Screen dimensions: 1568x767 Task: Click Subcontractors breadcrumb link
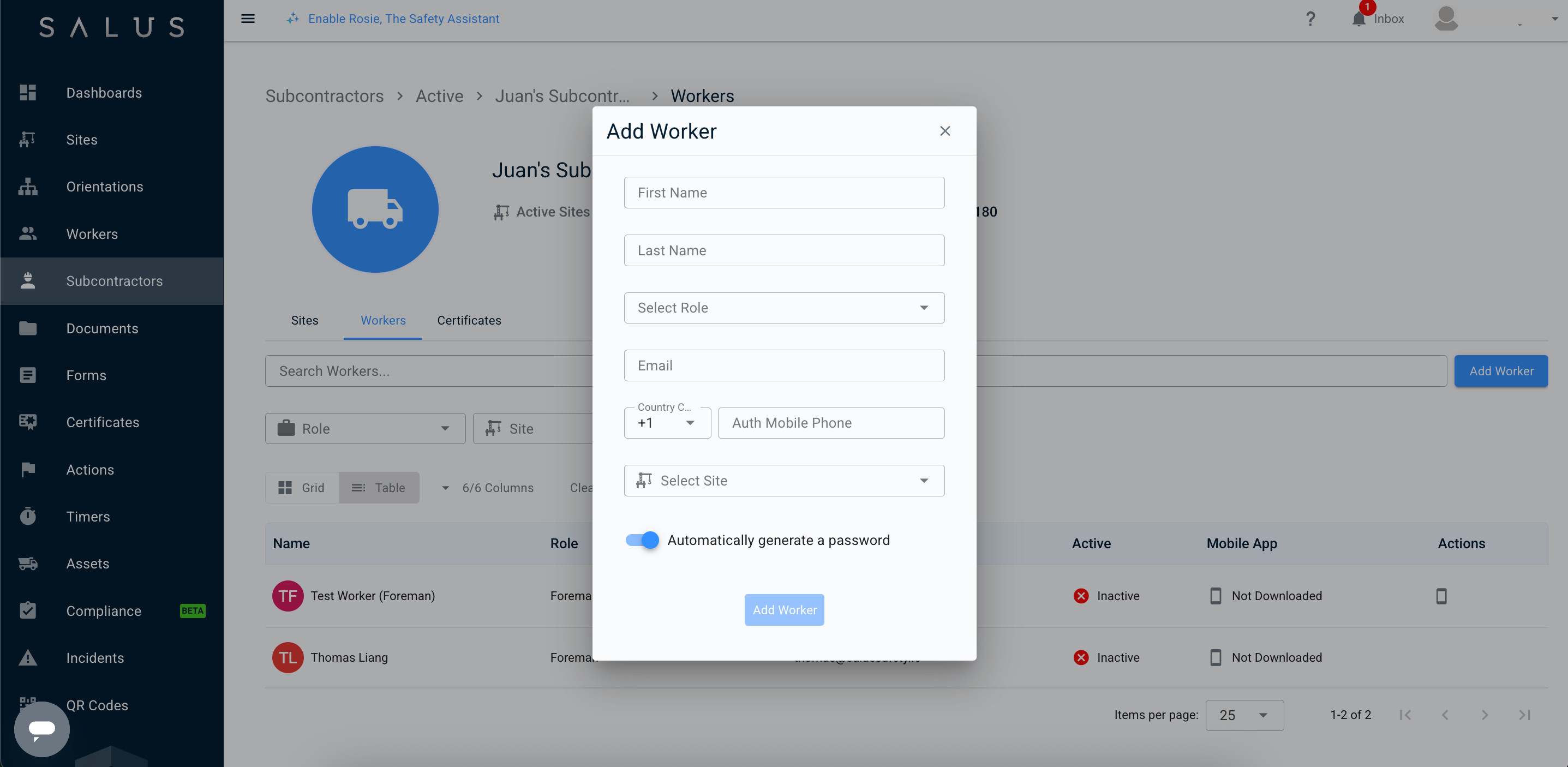tap(325, 96)
